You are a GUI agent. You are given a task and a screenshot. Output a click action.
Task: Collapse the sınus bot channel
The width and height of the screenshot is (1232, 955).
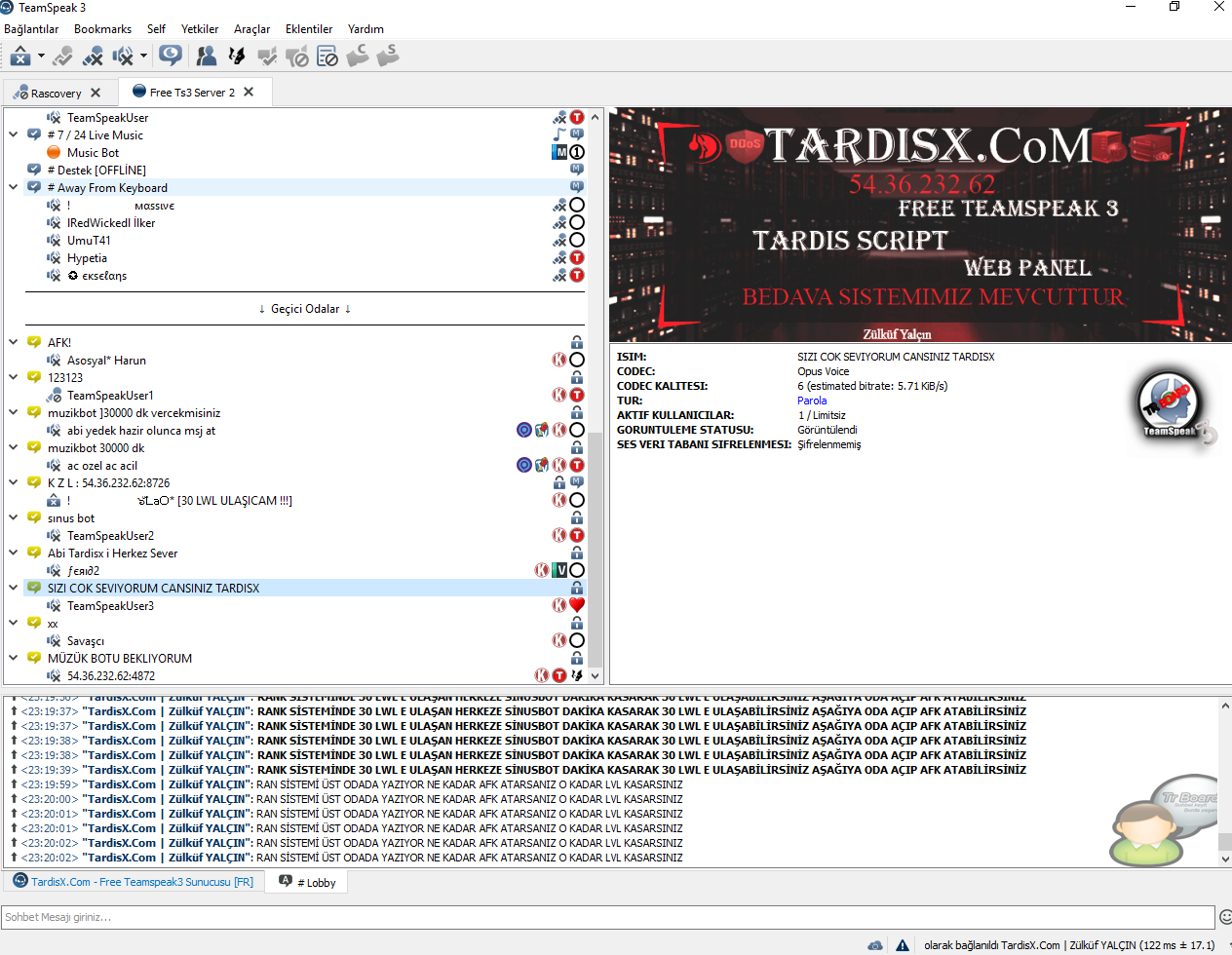(x=14, y=517)
